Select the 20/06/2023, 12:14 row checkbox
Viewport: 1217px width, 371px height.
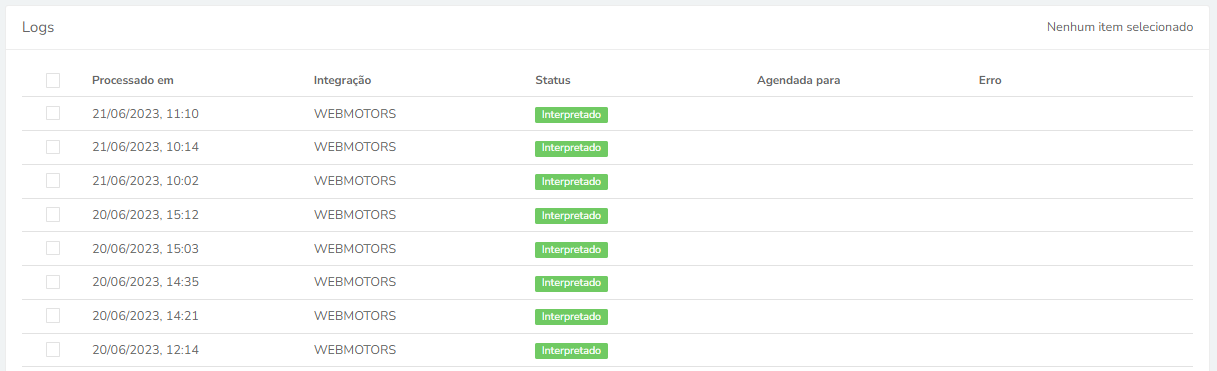pos(53,350)
